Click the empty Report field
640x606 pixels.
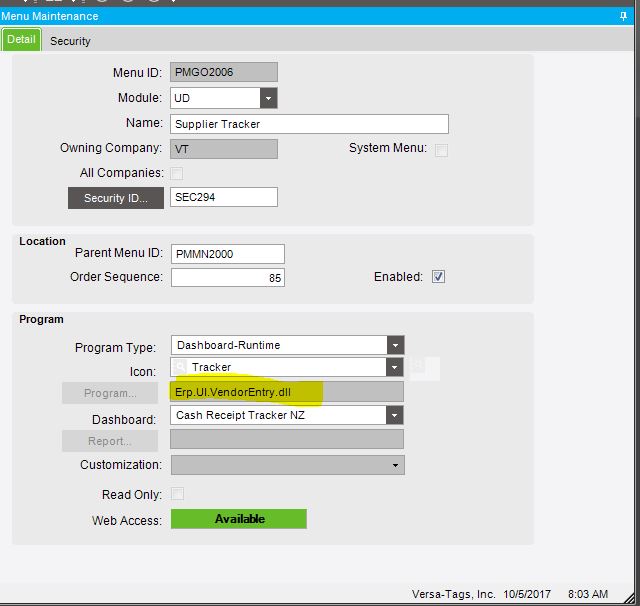pyautogui.click(x=287, y=439)
